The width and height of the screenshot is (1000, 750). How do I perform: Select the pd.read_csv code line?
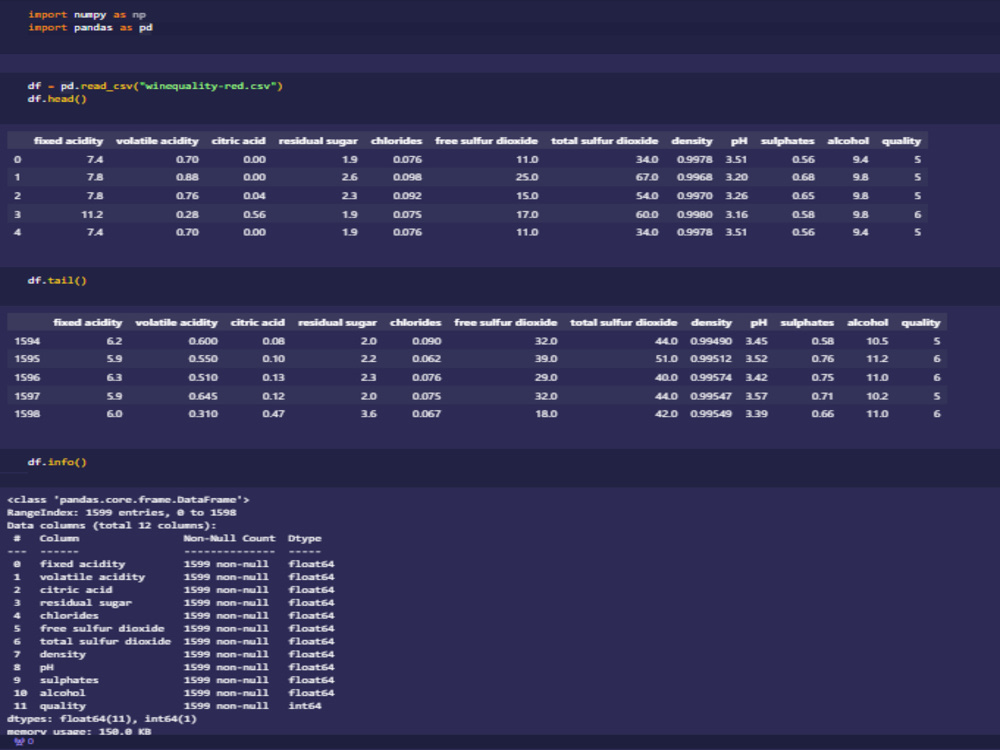pos(155,86)
